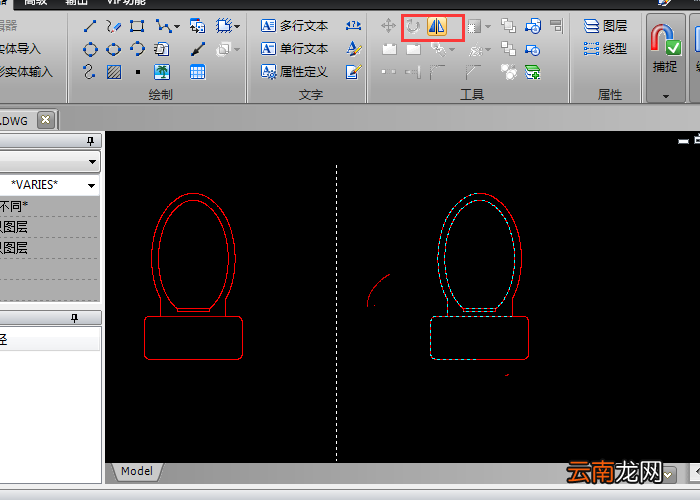Toggle the pin on the upper left panel
The image size is (700, 500).
(x=90, y=141)
